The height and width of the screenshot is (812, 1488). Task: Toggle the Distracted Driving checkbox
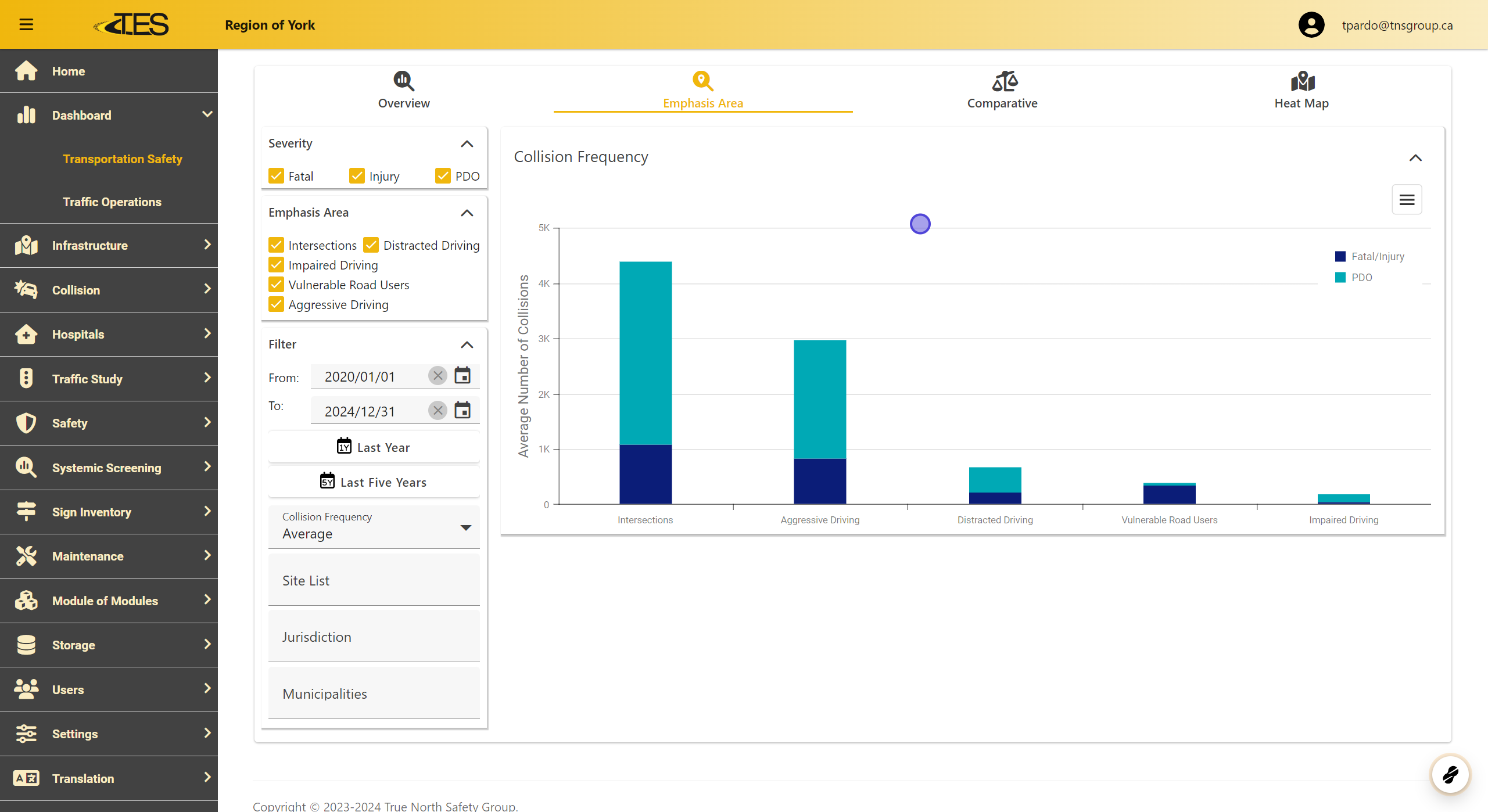coord(371,245)
